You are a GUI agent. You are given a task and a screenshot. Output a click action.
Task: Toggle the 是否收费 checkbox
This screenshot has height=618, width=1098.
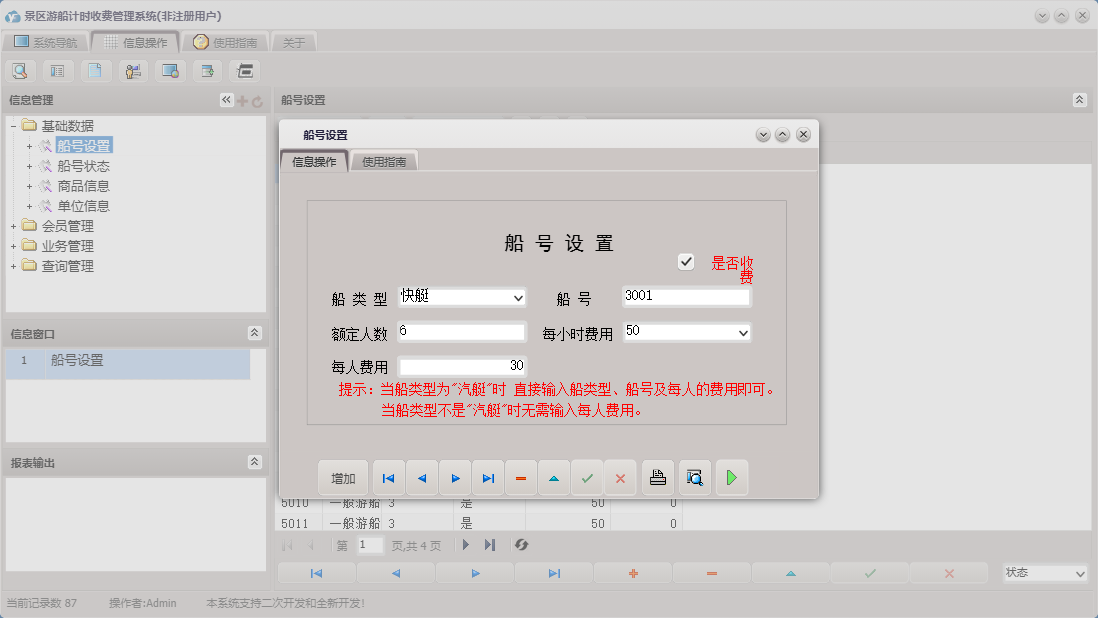click(x=686, y=261)
